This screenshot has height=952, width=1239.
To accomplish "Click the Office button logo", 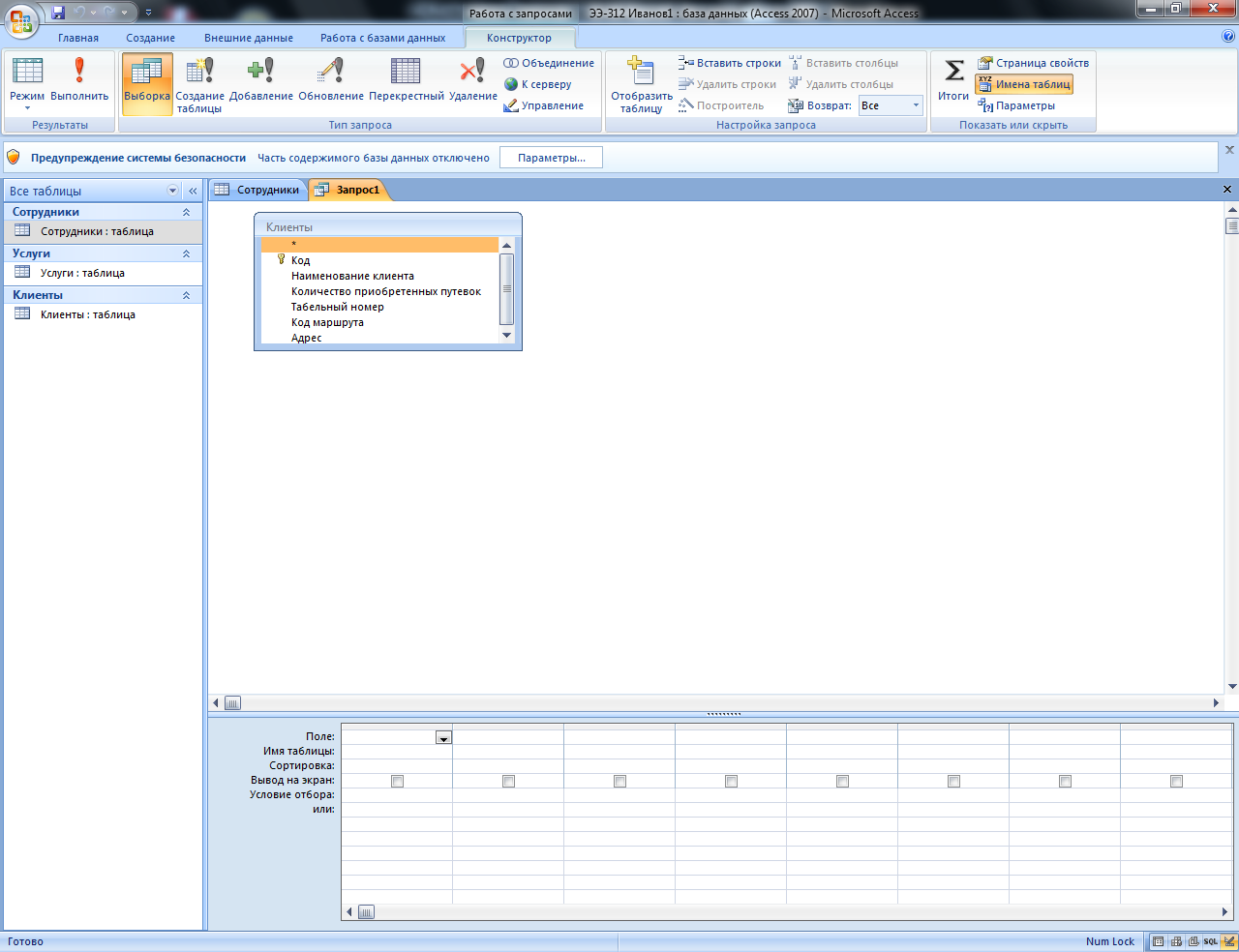I will tap(21, 19).
